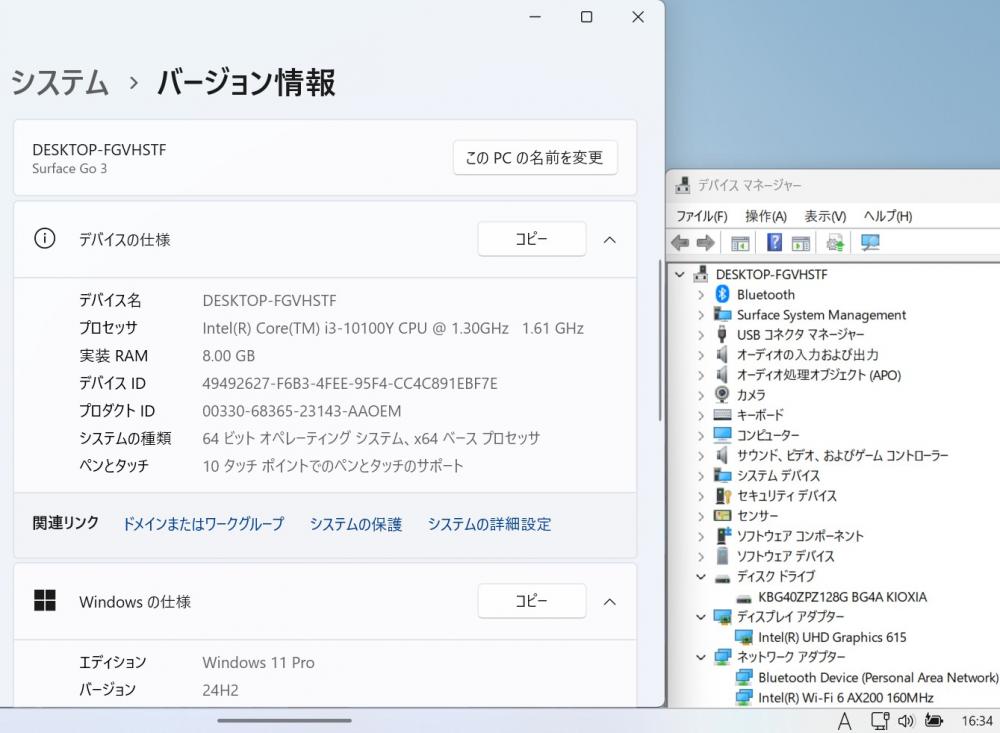
Task: Select the USB コネクタ マネージャー icon
Action: coord(722,334)
